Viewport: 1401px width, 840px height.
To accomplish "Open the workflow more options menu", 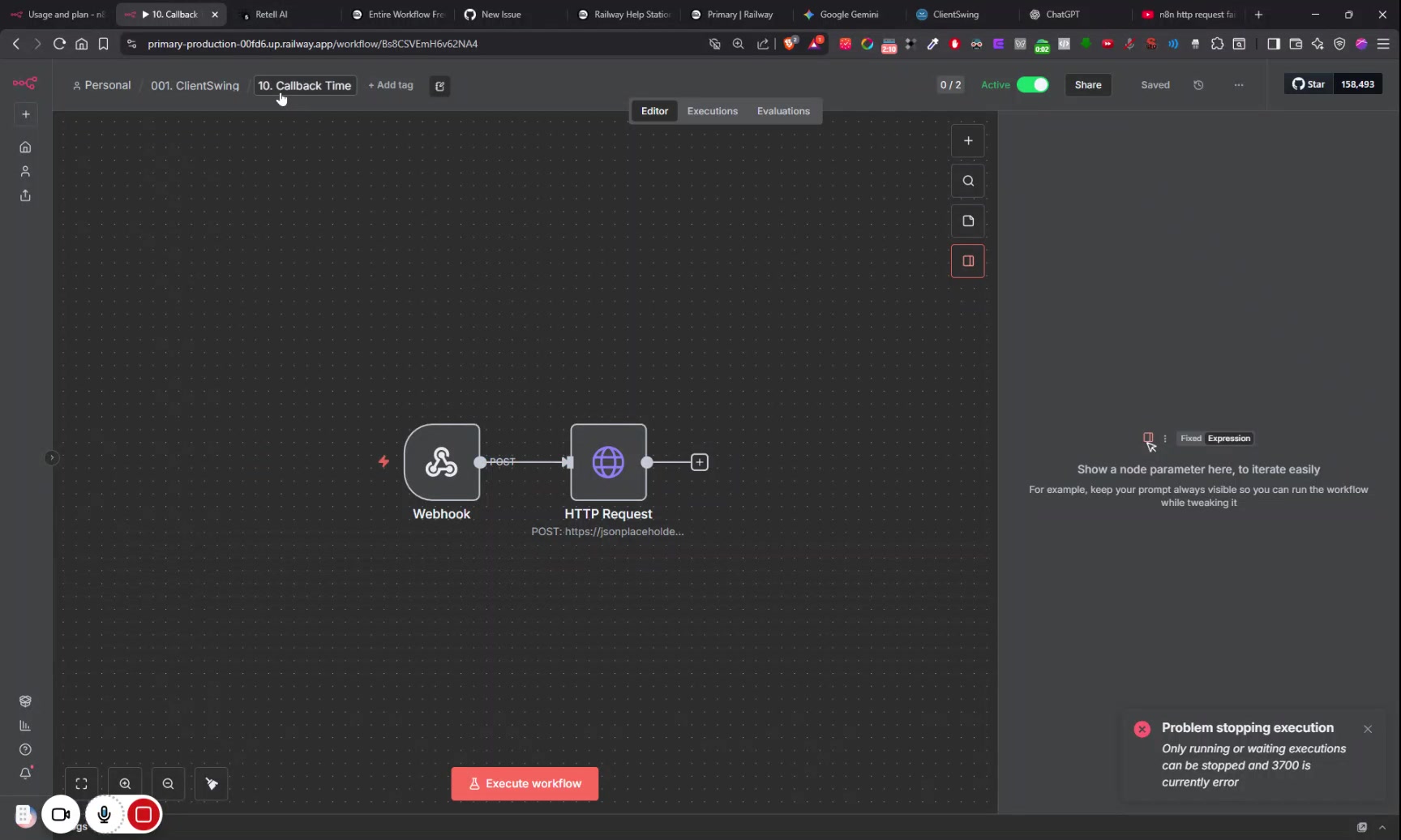I will point(1238,85).
